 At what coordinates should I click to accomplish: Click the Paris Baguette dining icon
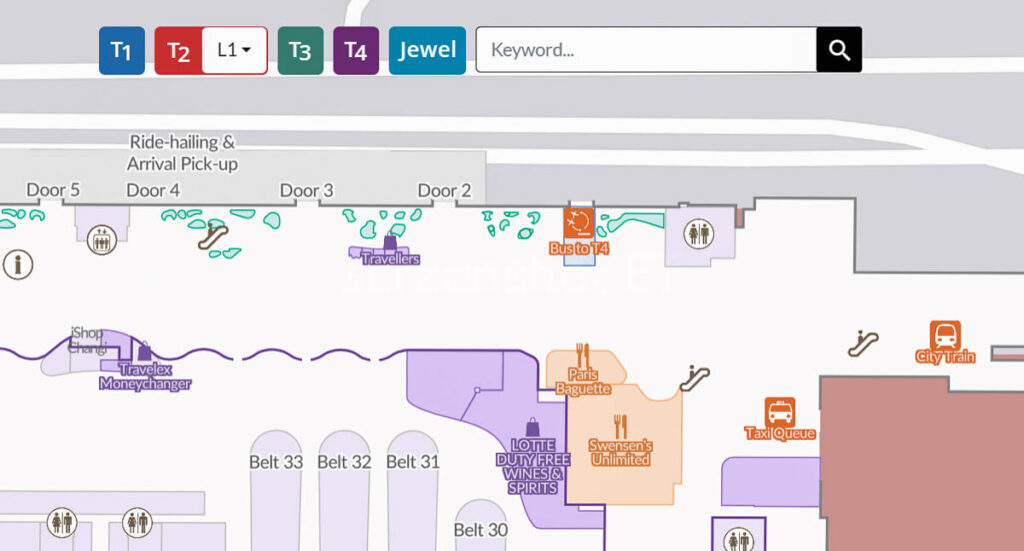[583, 355]
